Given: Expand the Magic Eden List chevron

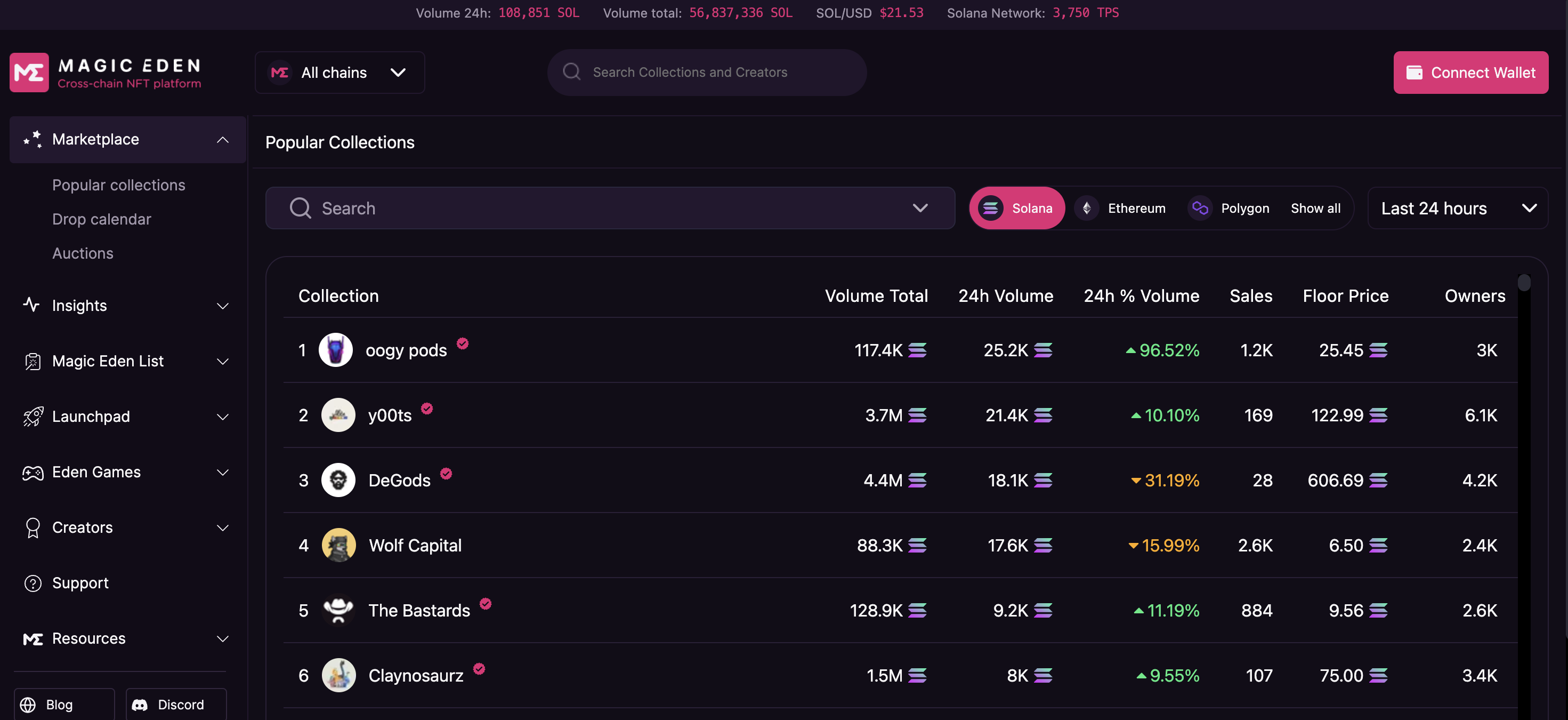Looking at the screenshot, I should click(223, 361).
